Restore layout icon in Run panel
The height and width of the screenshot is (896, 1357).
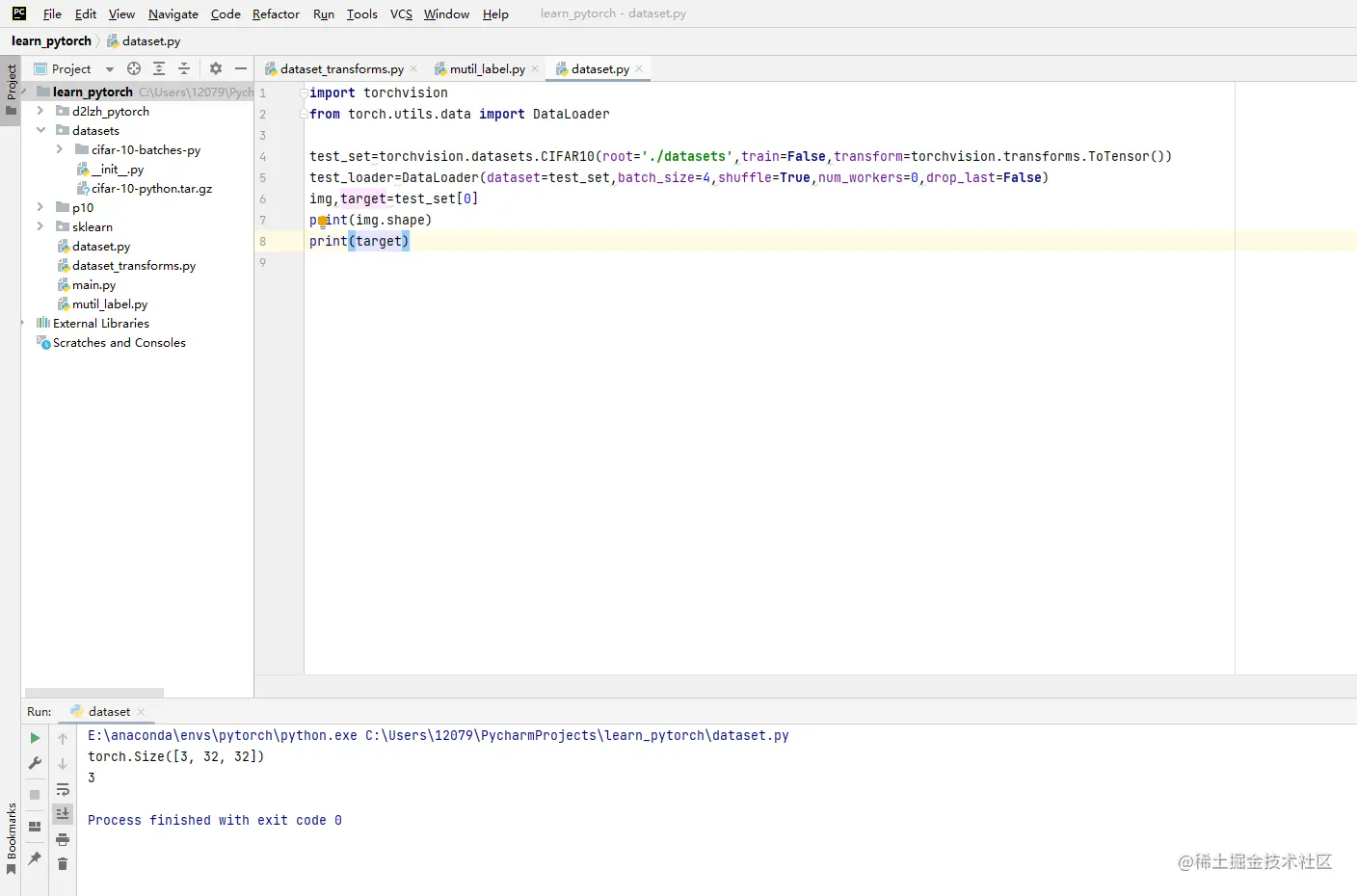pos(35,827)
